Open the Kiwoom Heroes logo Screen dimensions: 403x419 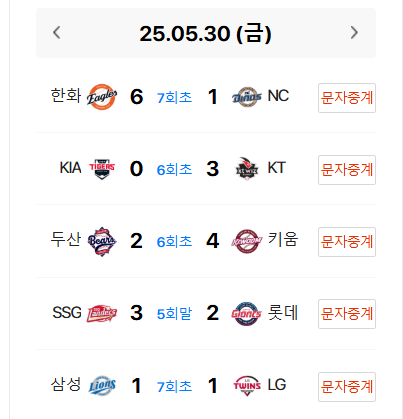247,241
